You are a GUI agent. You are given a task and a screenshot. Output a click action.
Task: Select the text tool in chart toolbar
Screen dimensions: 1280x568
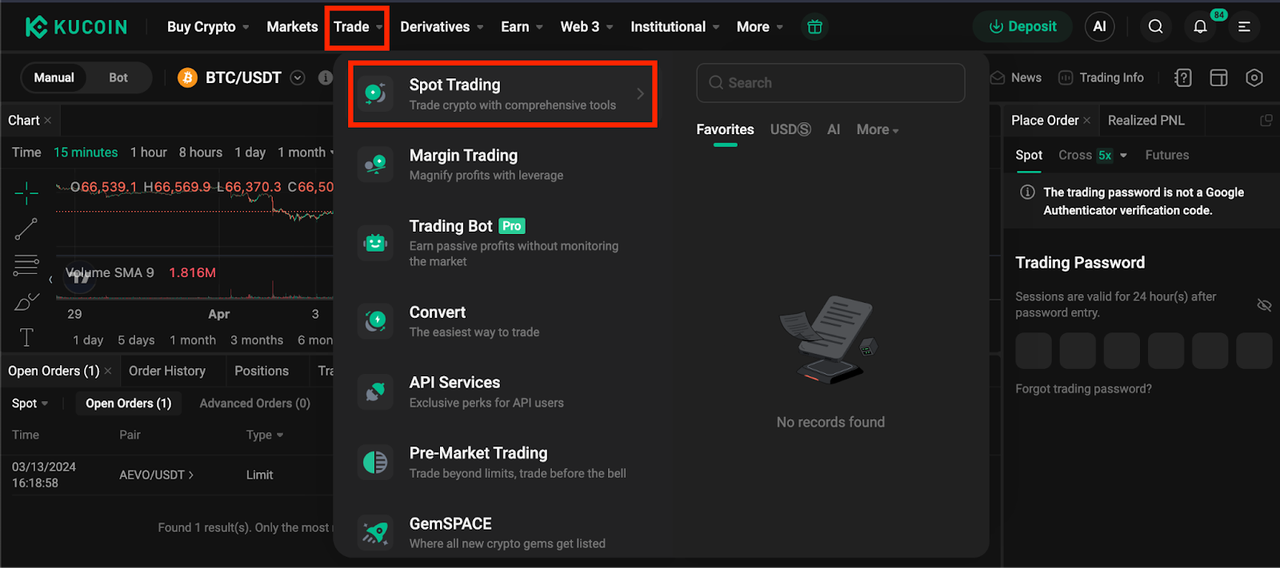point(26,337)
